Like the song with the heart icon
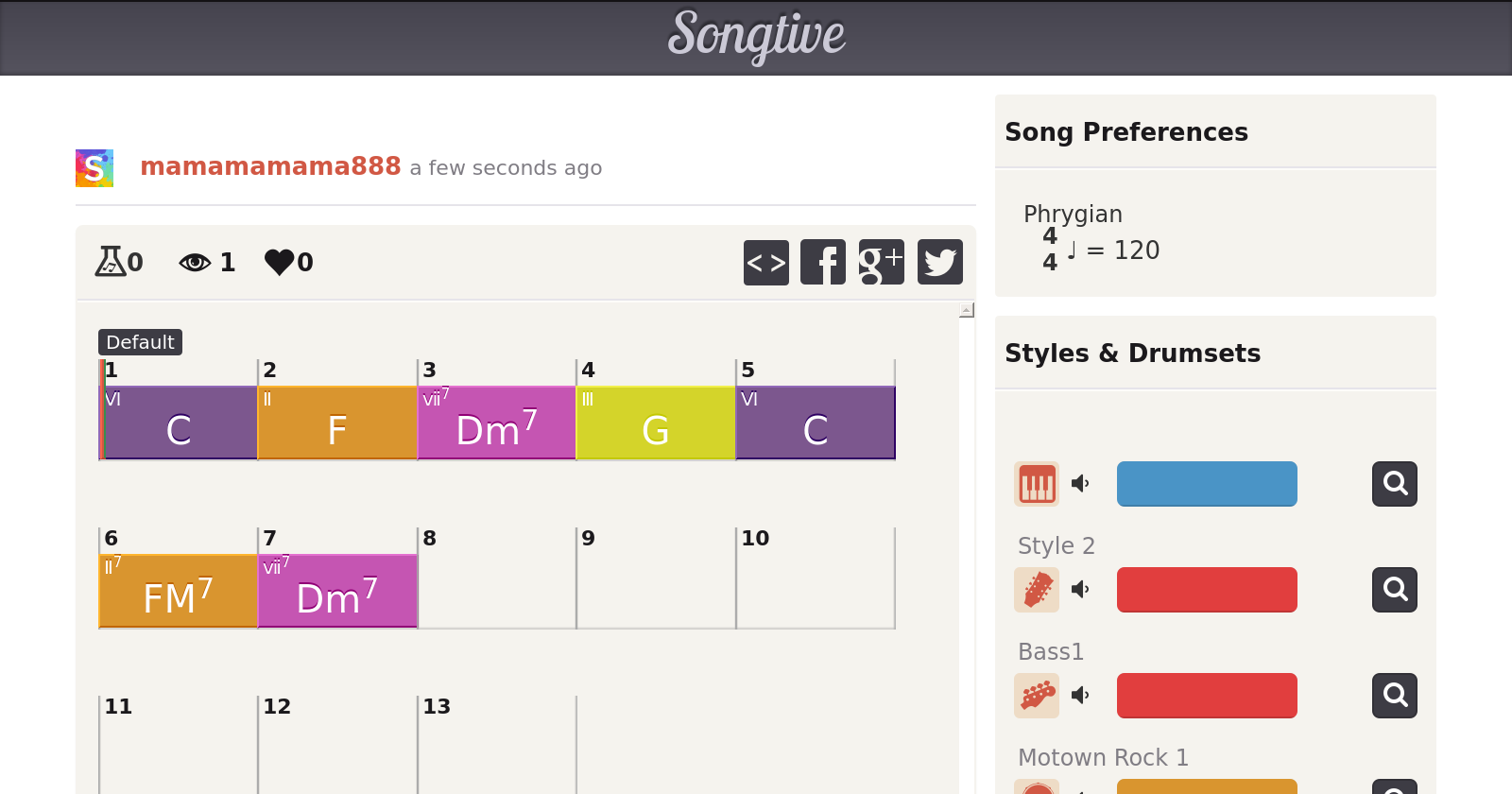 (280, 262)
